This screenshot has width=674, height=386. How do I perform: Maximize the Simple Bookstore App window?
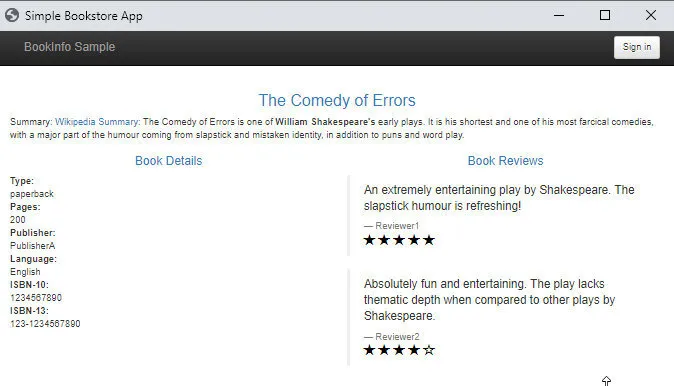click(605, 15)
